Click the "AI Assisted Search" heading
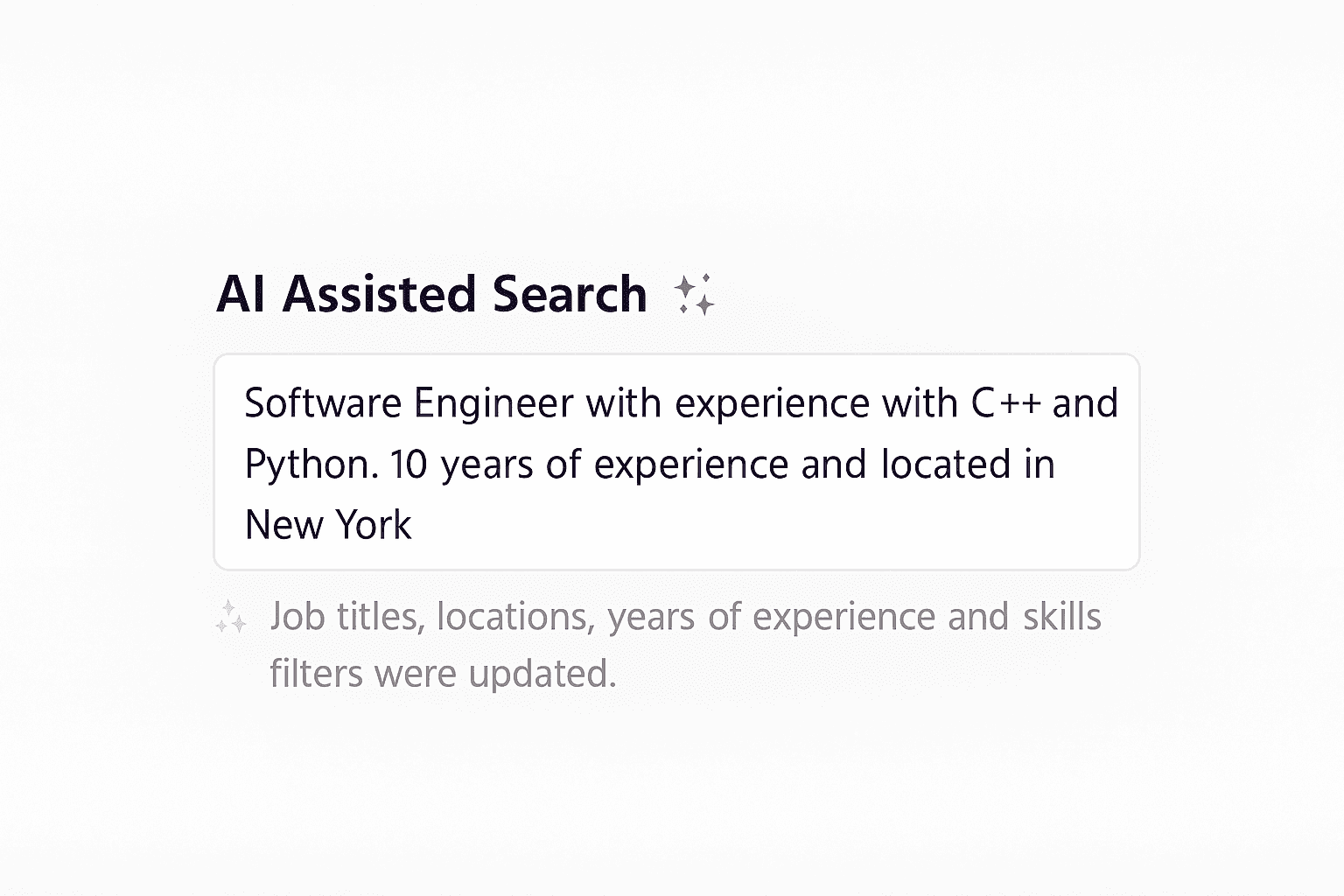 (x=431, y=294)
